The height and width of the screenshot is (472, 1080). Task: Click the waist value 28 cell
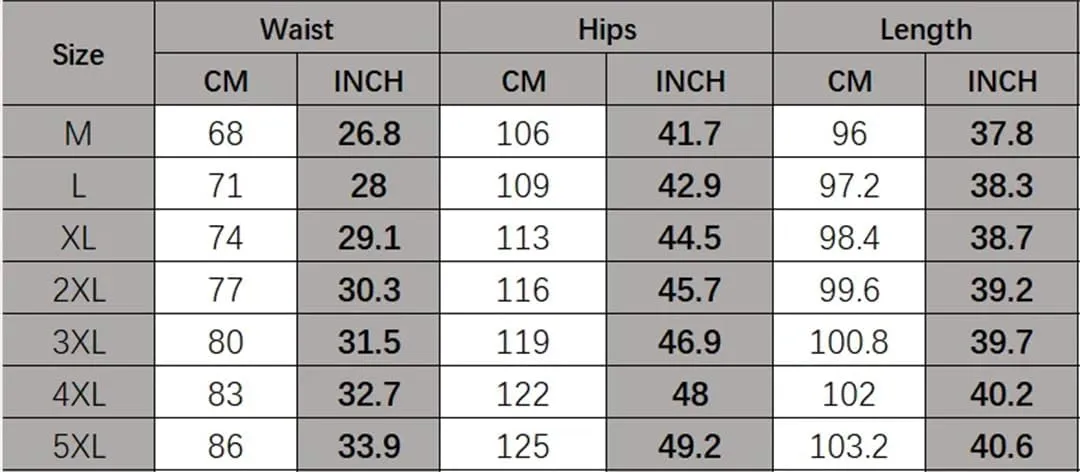[x=368, y=184]
